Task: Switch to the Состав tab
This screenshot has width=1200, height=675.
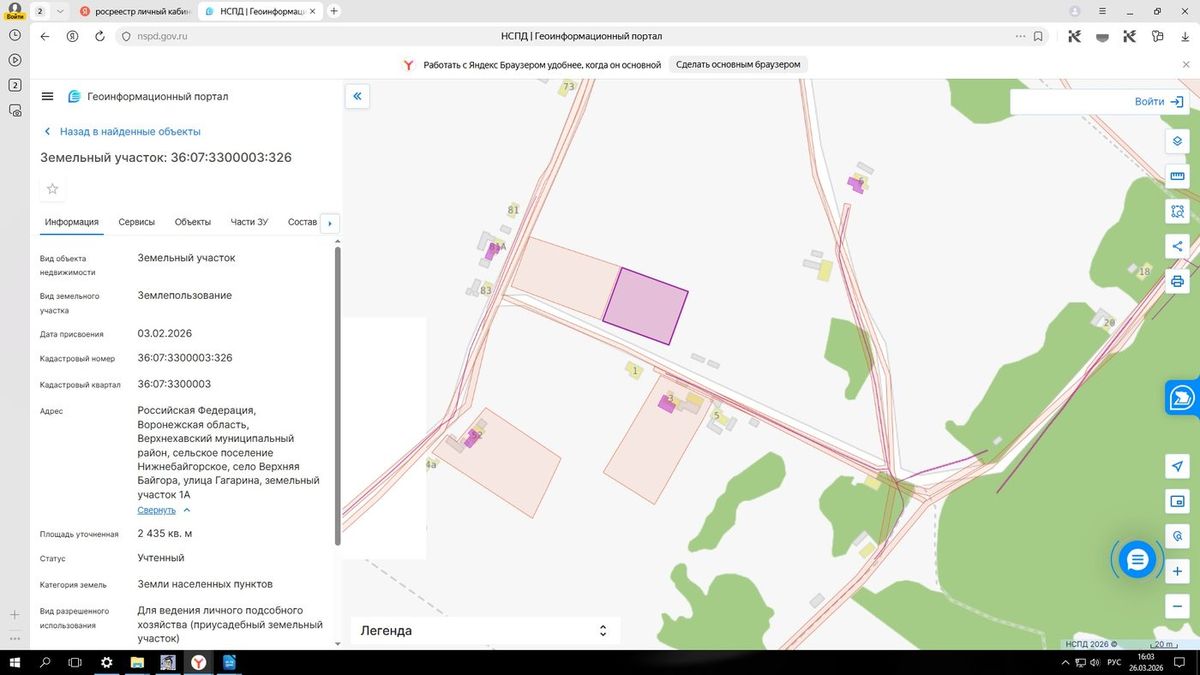Action: pos(302,222)
